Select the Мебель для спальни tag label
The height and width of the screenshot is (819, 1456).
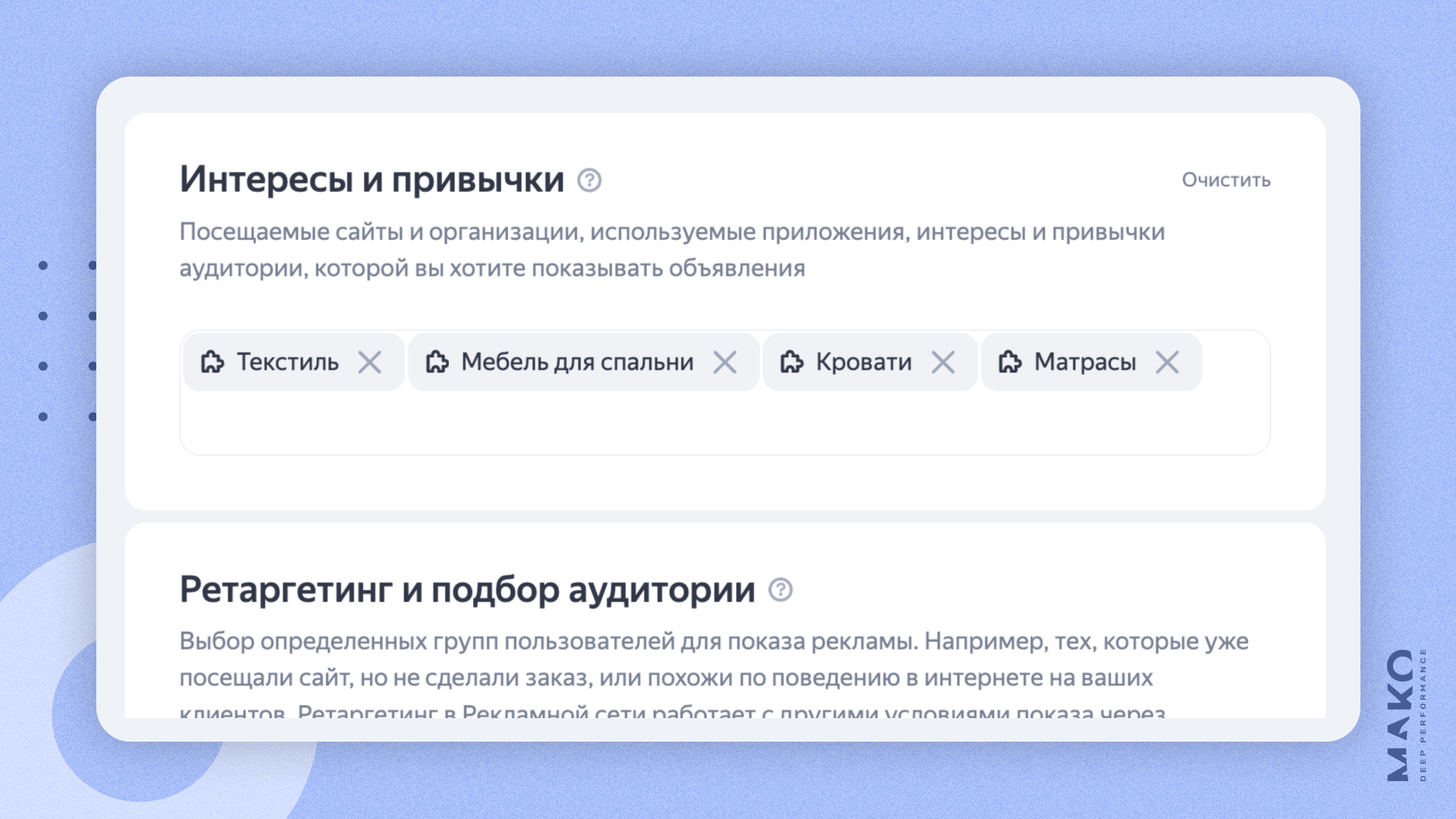(577, 362)
